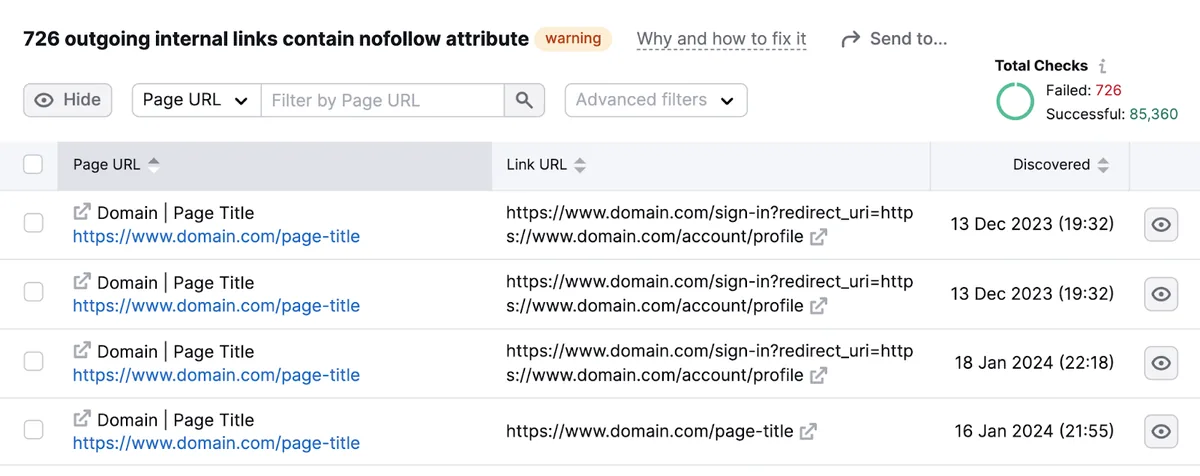Click the search magnifier icon button
This screenshot has height=476, width=1200.
(x=524, y=100)
